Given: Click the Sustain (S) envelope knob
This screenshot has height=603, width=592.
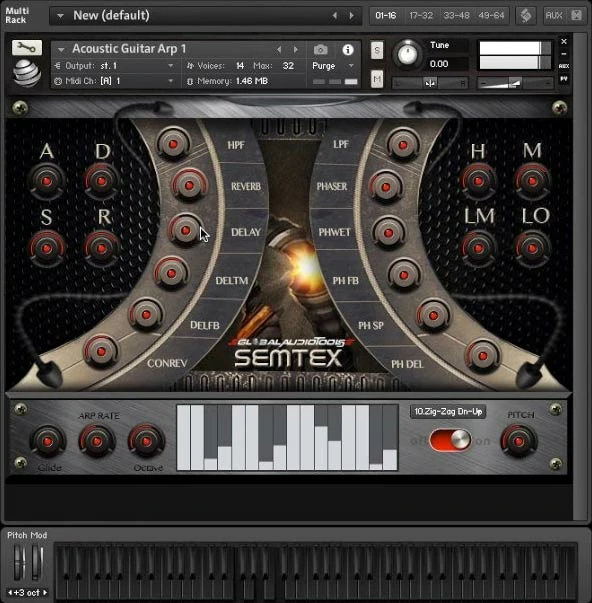Looking at the screenshot, I should point(47,248).
